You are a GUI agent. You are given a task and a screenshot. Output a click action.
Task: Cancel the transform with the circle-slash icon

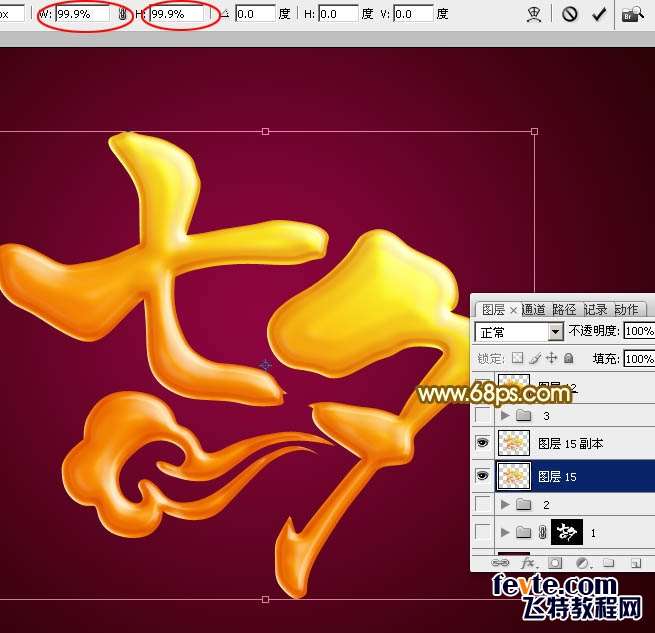pyautogui.click(x=570, y=14)
